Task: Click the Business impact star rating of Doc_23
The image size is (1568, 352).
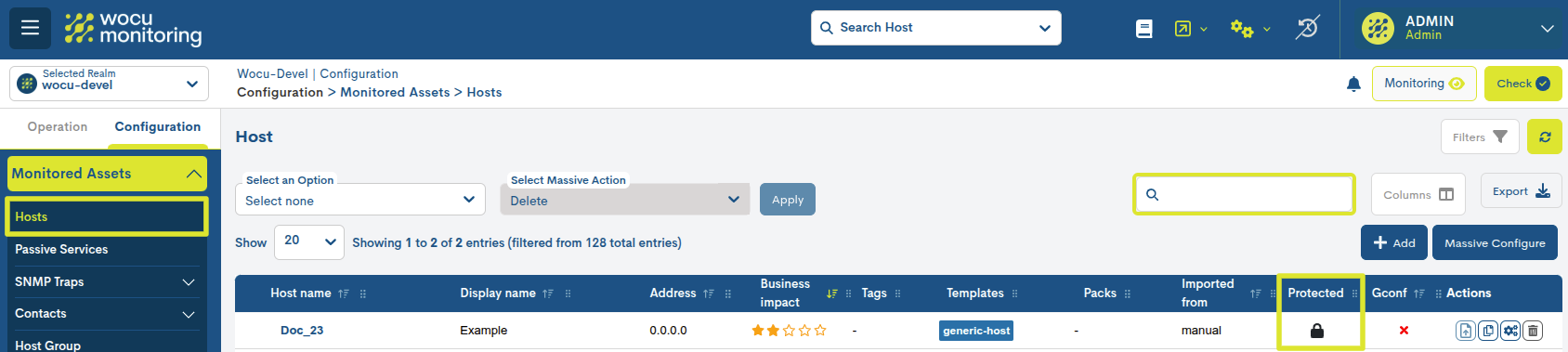Action: [789, 331]
